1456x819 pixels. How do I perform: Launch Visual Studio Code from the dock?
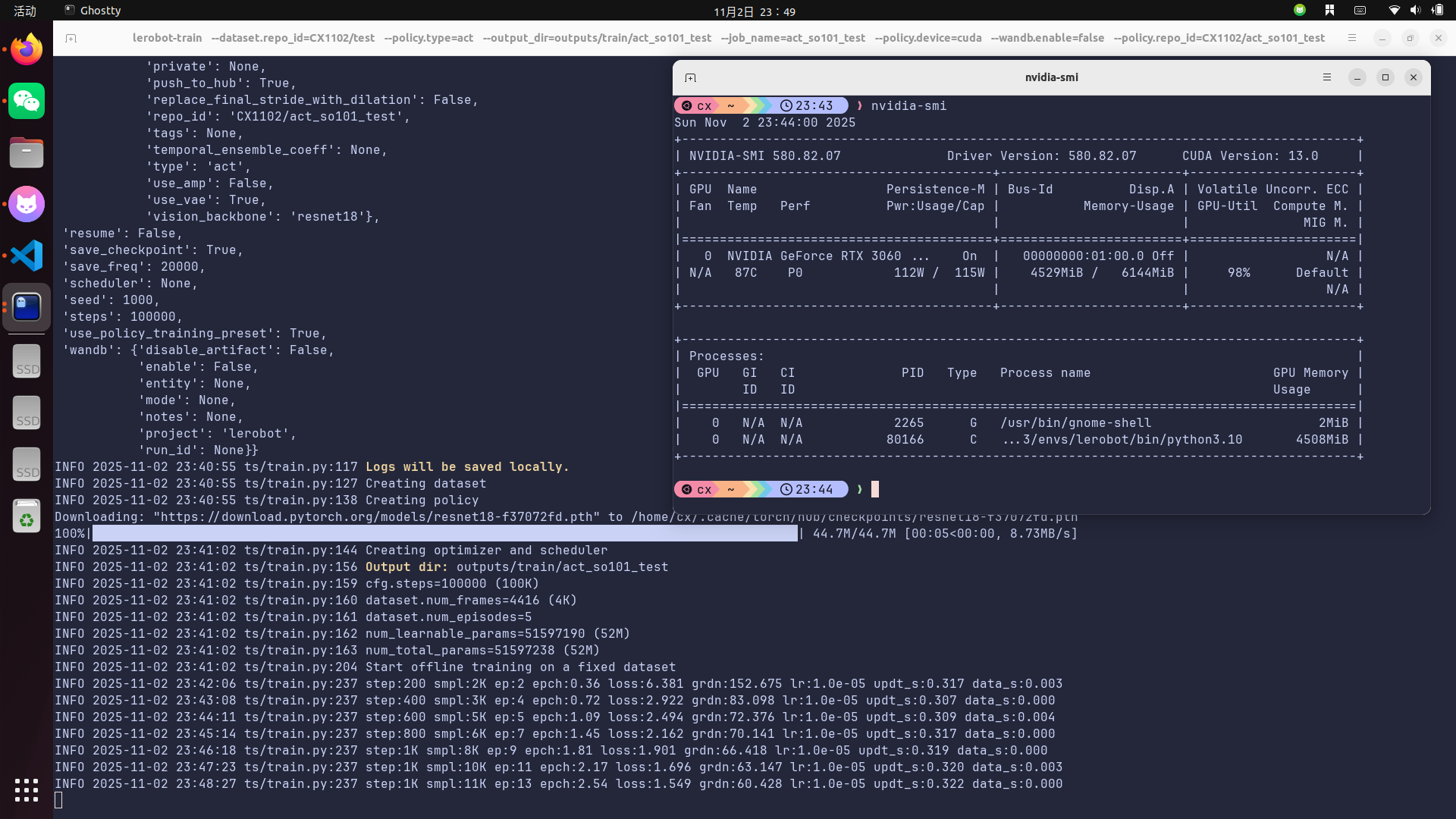tap(27, 256)
